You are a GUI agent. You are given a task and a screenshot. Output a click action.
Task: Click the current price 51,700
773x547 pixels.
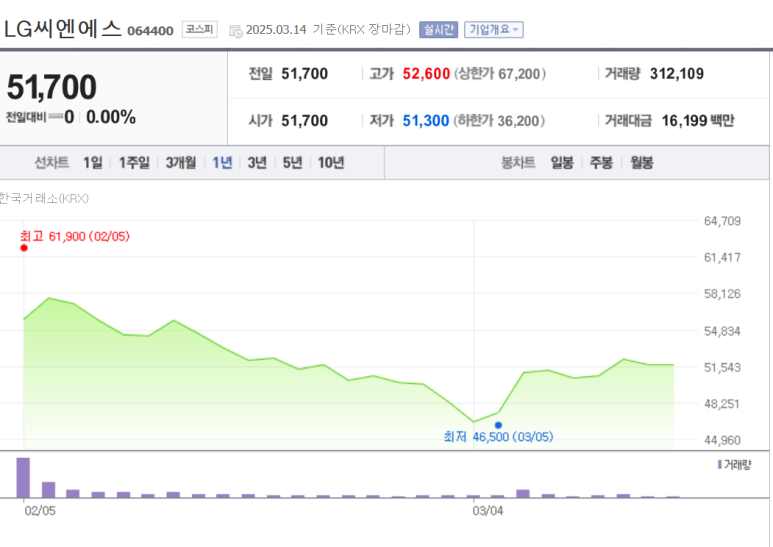tap(52, 87)
